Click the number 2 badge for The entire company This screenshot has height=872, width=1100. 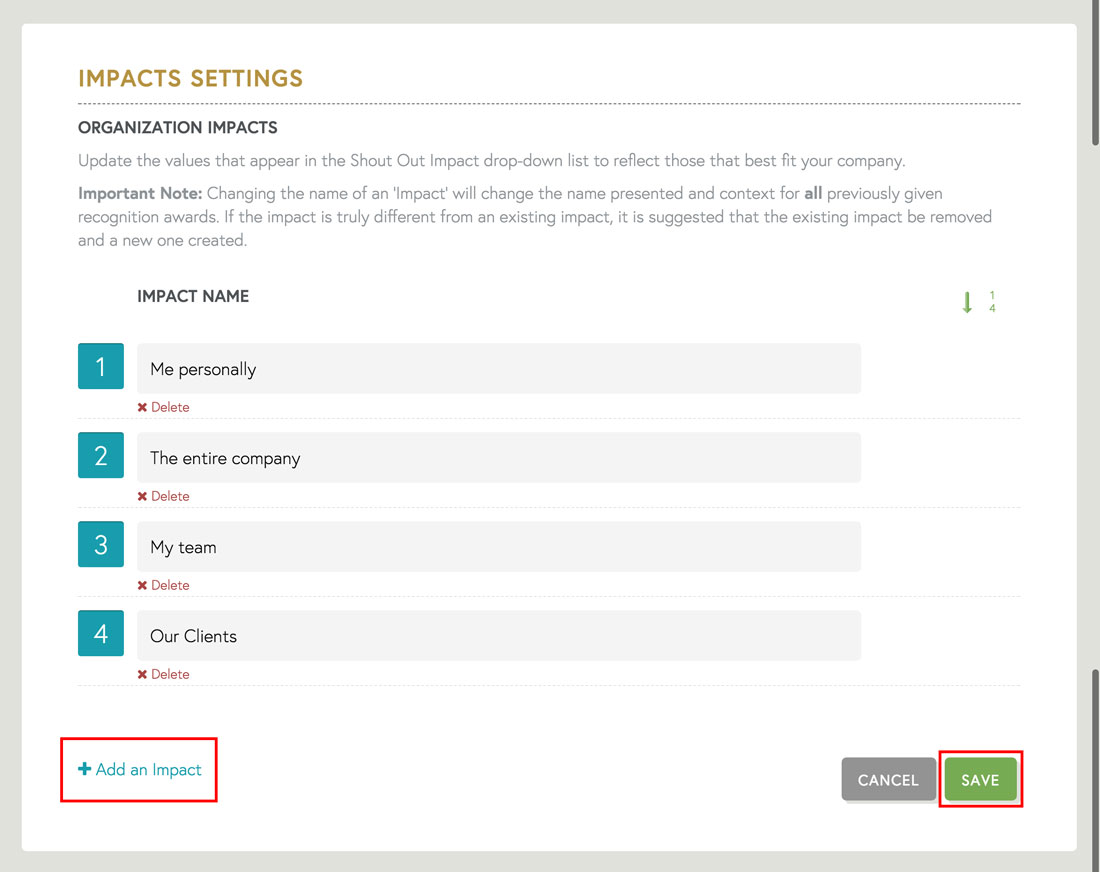click(101, 455)
